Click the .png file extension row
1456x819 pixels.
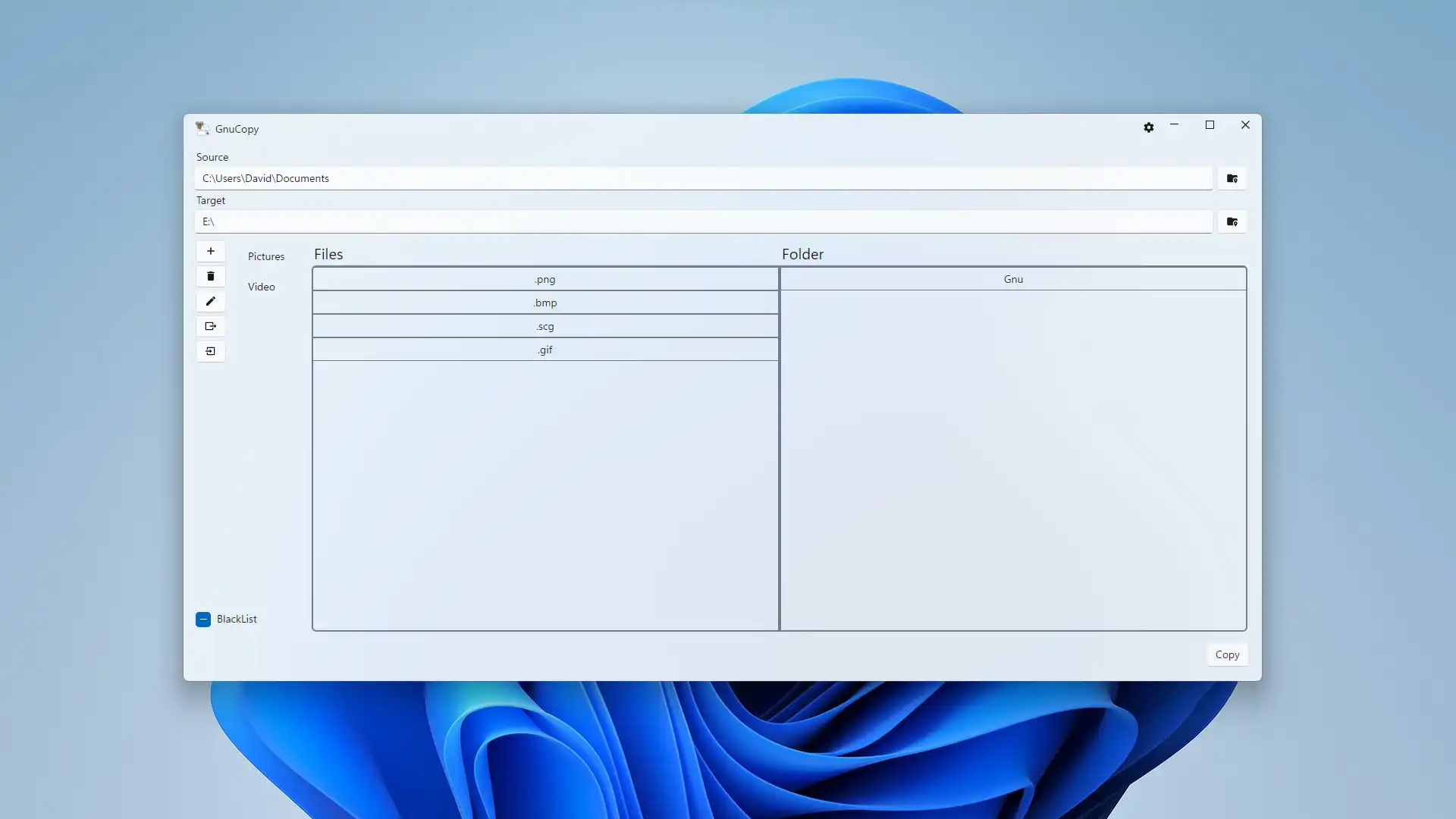(x=545, y=278)
